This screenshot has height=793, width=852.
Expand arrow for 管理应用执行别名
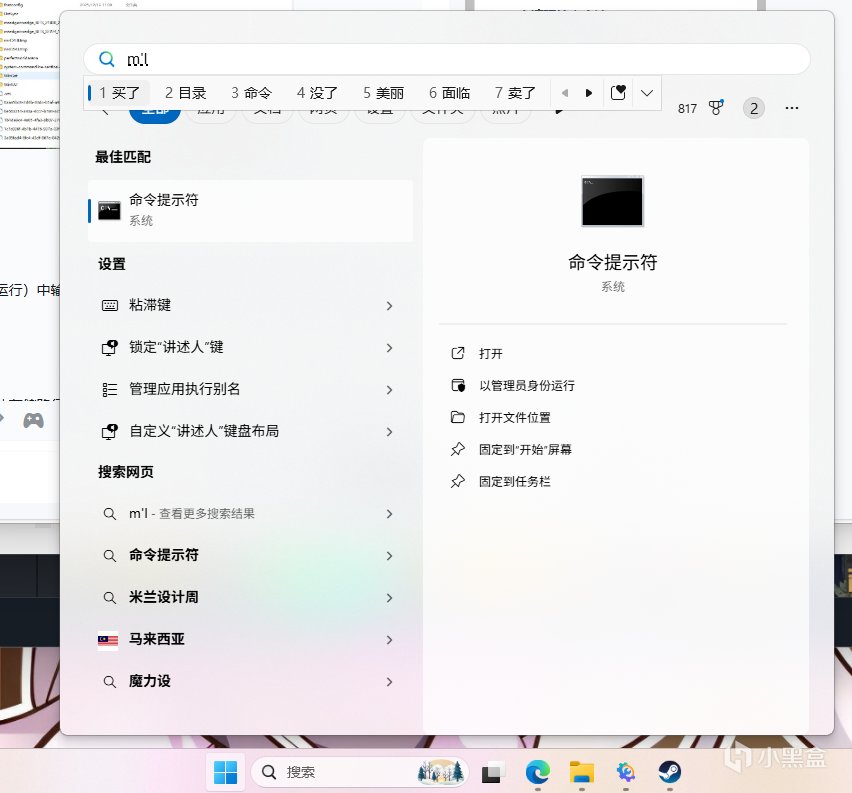389,390
